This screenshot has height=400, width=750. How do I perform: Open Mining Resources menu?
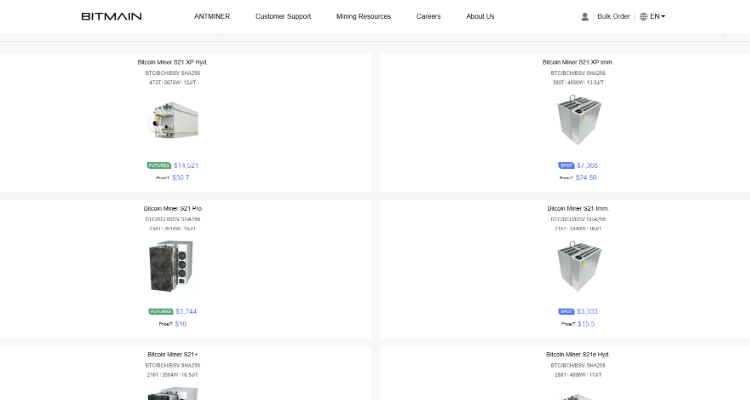363,17
